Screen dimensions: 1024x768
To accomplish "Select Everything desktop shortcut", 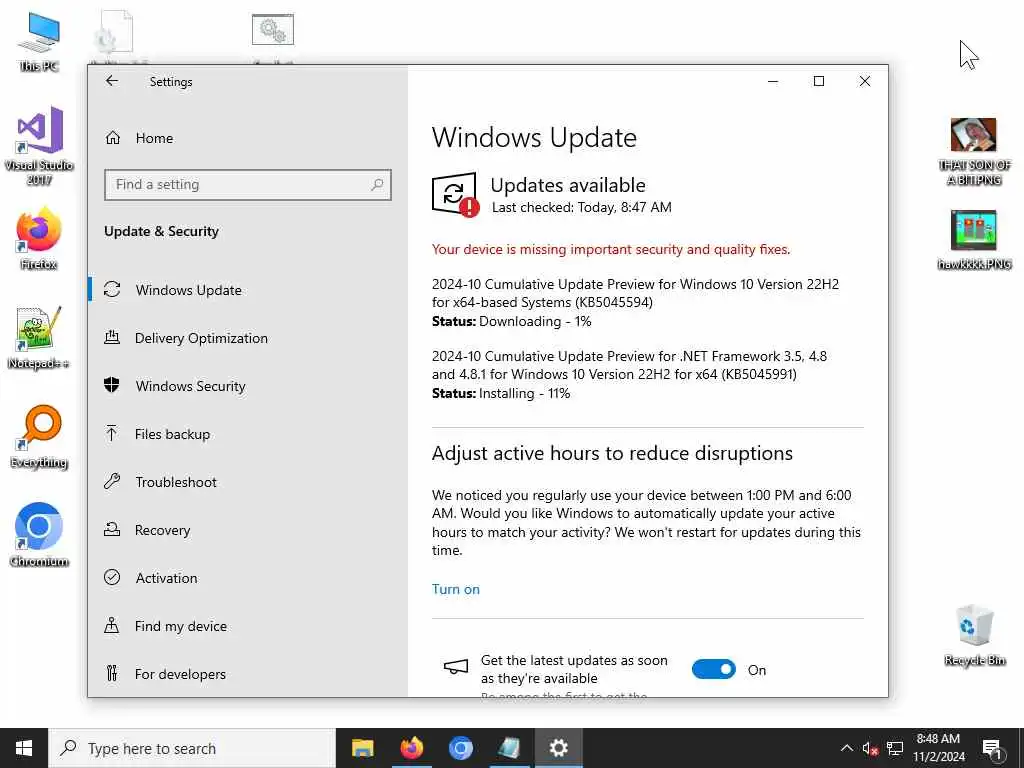I will click(39, 437).
